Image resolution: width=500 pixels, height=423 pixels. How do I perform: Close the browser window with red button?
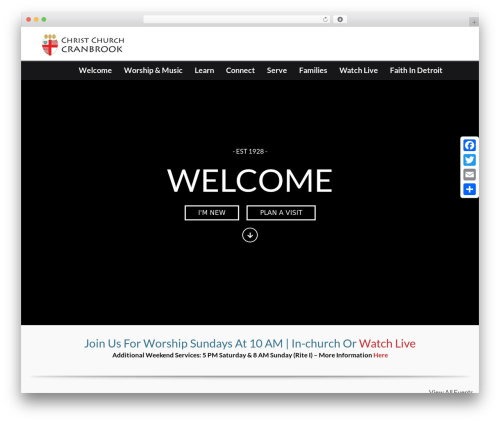29,20
